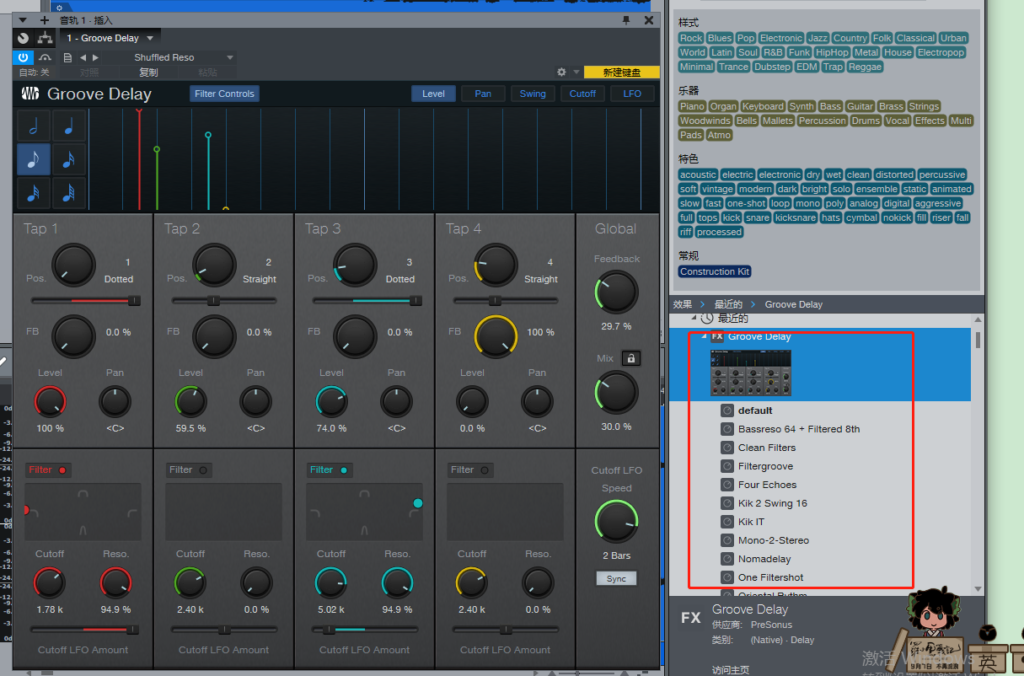The image size is (1024, 676).
Task: Toggle the Cutoff LFO Sync button
Action: pos(616,579)
